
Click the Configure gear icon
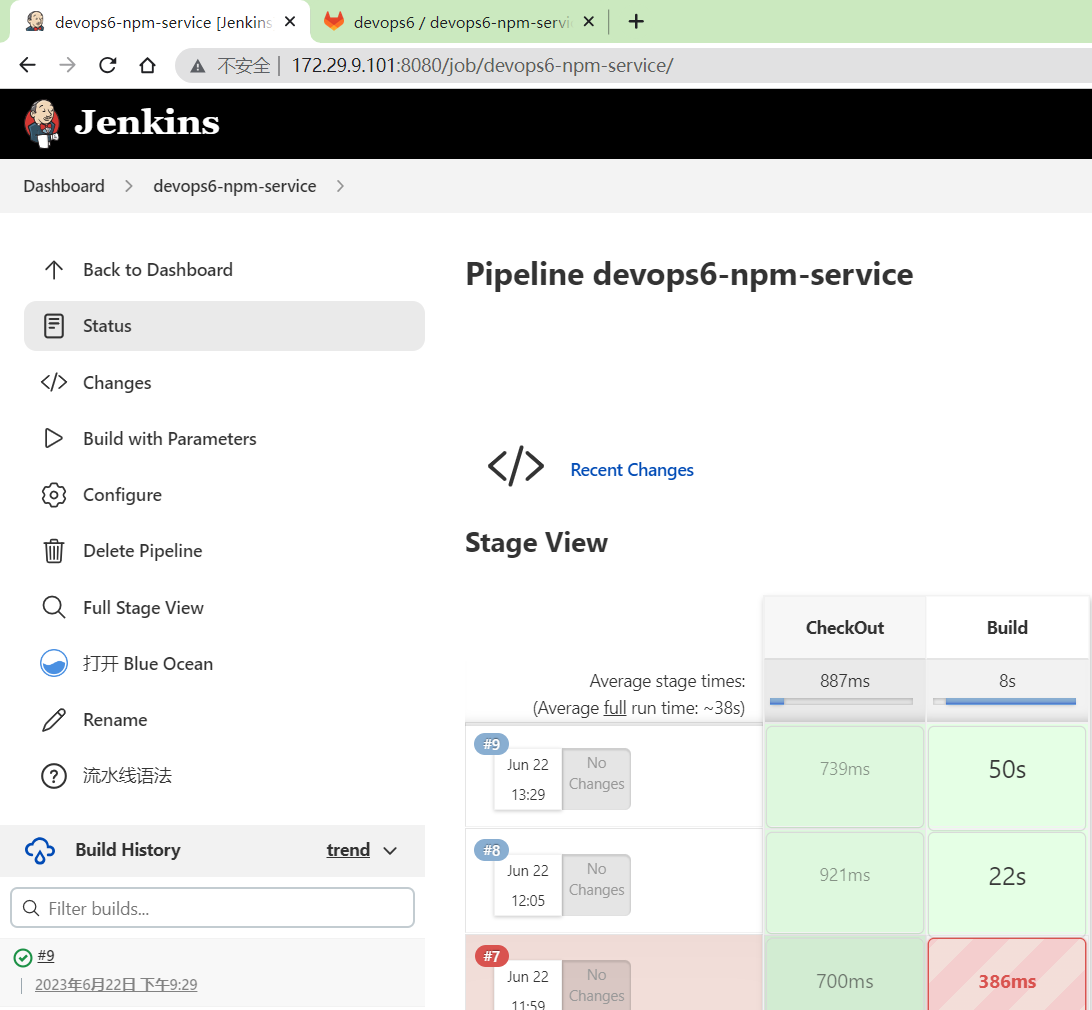point(54,495)
